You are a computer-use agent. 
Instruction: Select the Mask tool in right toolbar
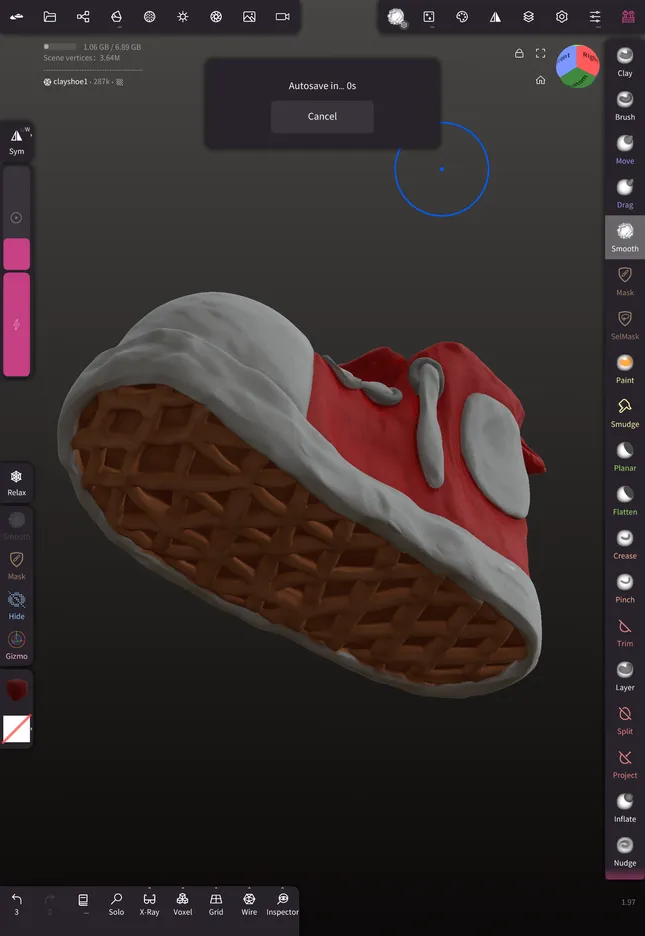pos(625,281)
